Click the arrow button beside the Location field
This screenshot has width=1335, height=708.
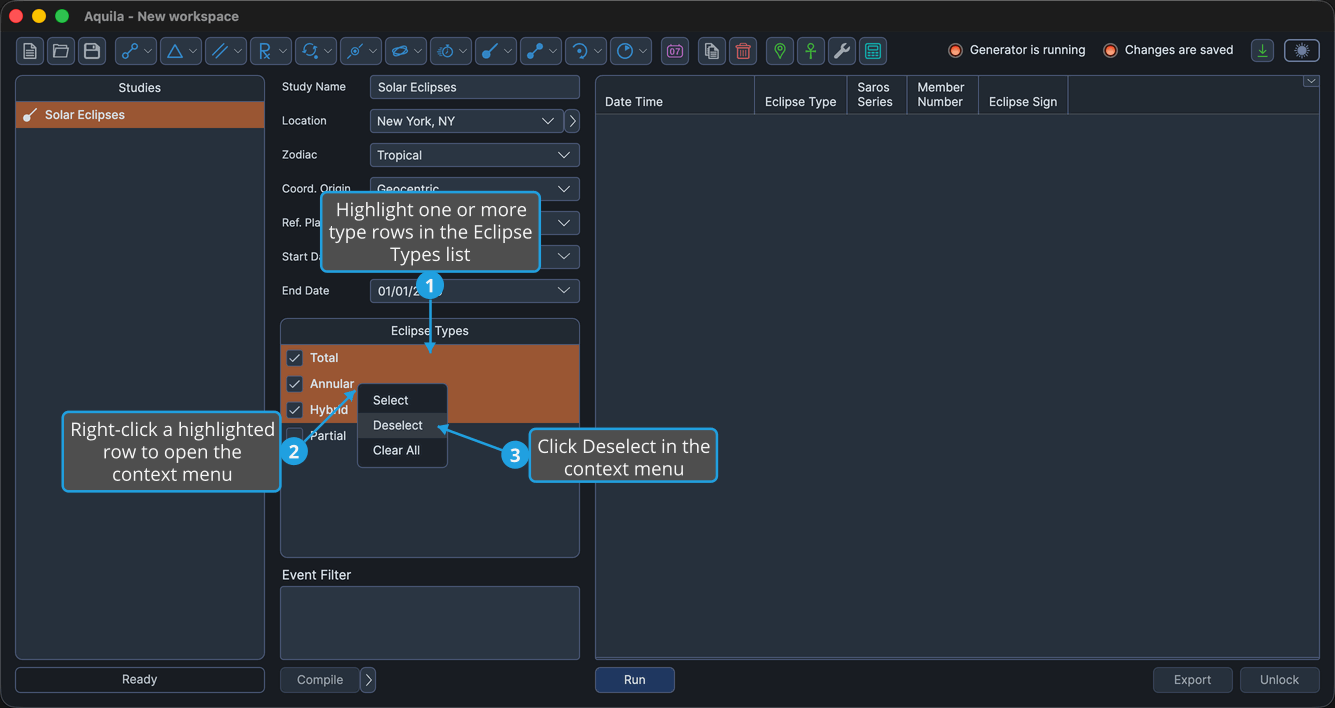coord(572,121)
